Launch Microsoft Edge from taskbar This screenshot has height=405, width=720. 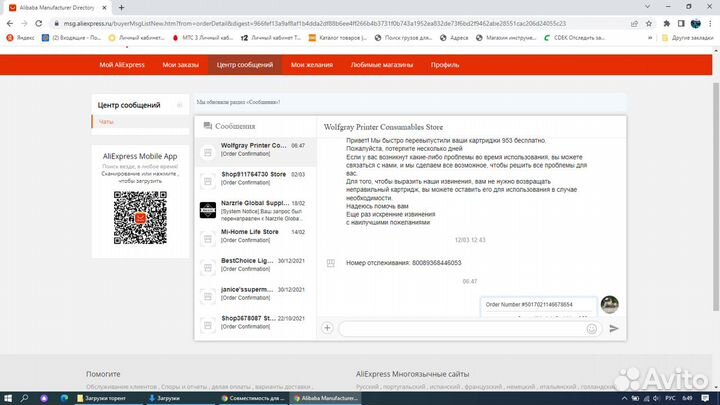tap(64, 398)
